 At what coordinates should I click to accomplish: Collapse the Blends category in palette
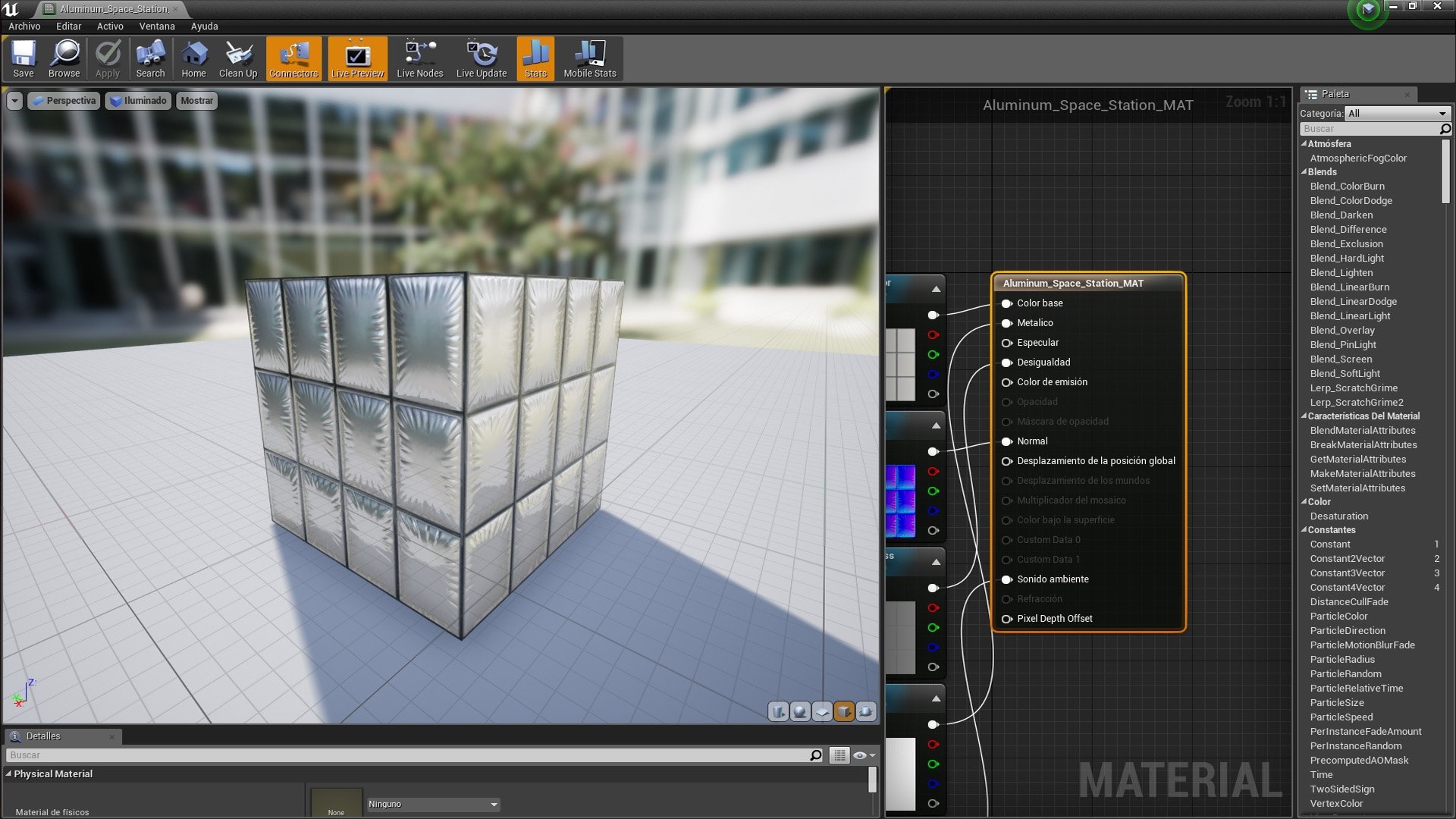[1304, 172]
